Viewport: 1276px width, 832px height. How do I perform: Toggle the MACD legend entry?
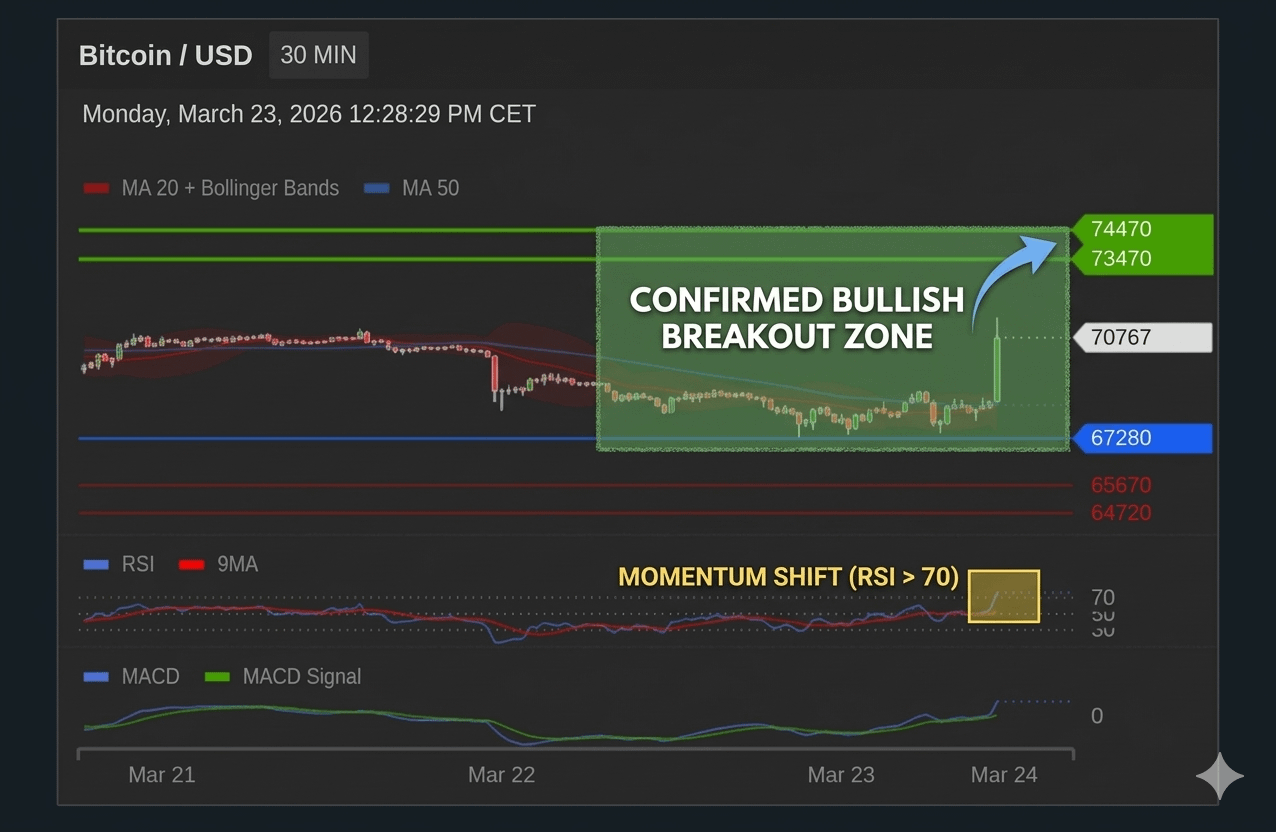[131, 676]
